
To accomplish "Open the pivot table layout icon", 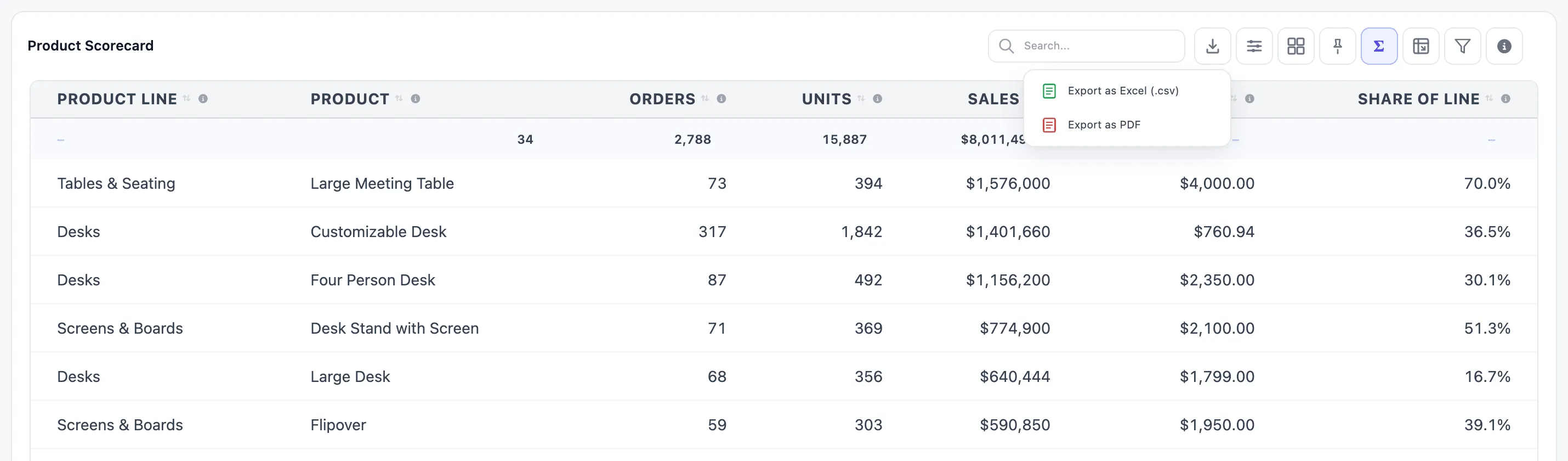I will tap(1421, 46).
